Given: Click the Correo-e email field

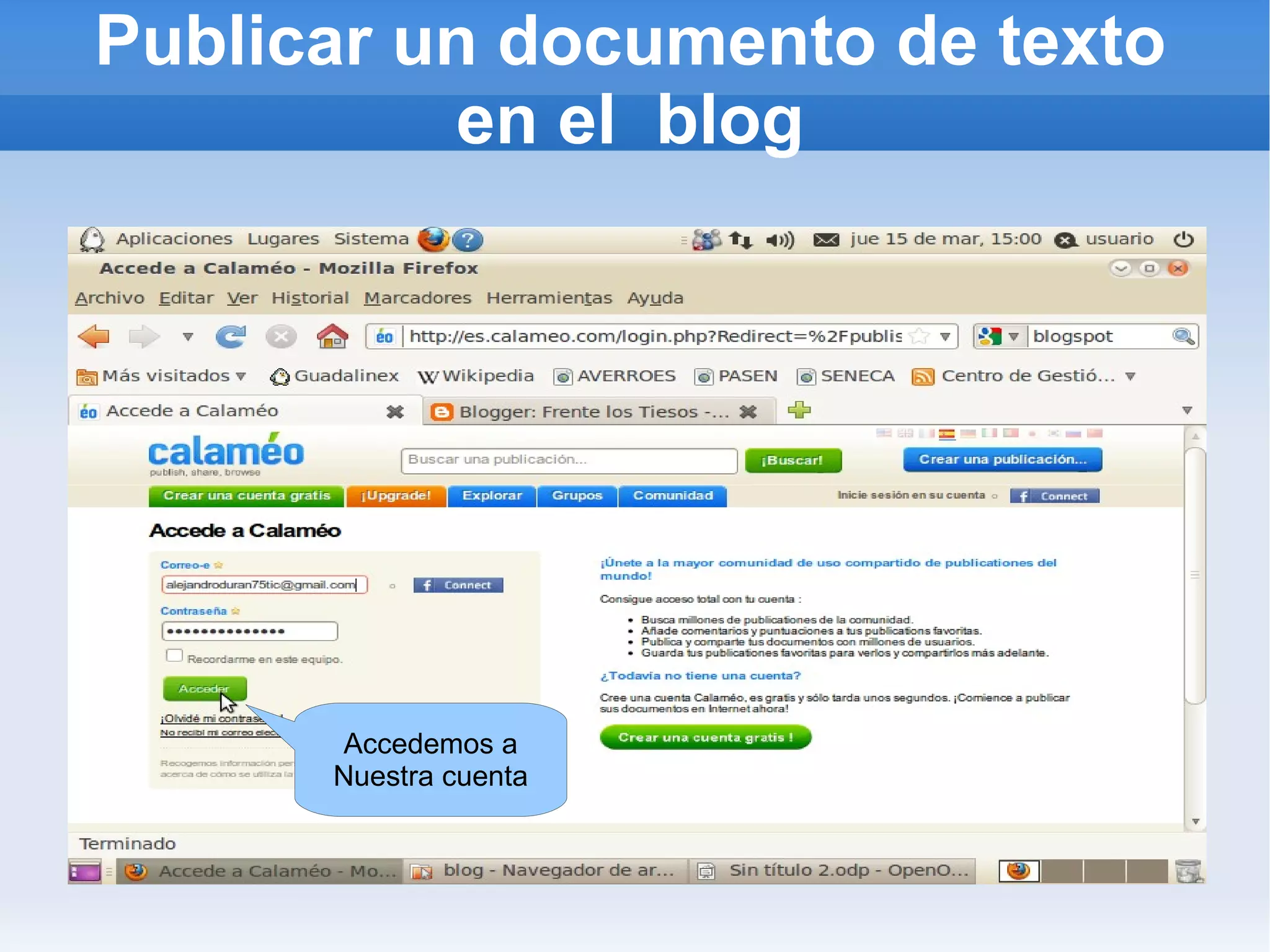Looking at the screenshot, I should (264, 585).
